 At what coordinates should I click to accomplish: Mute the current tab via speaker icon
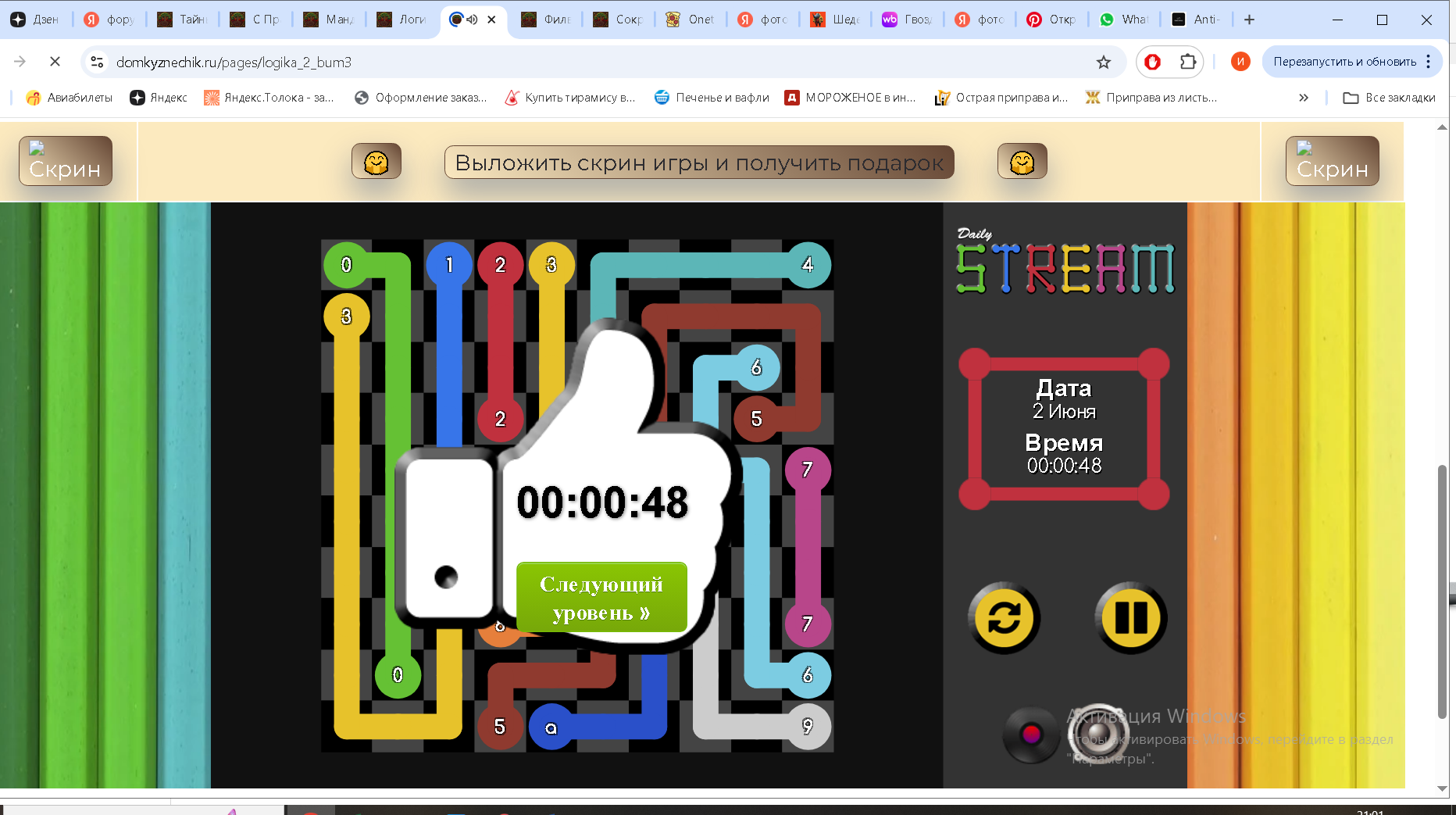(x=472, y=20)
